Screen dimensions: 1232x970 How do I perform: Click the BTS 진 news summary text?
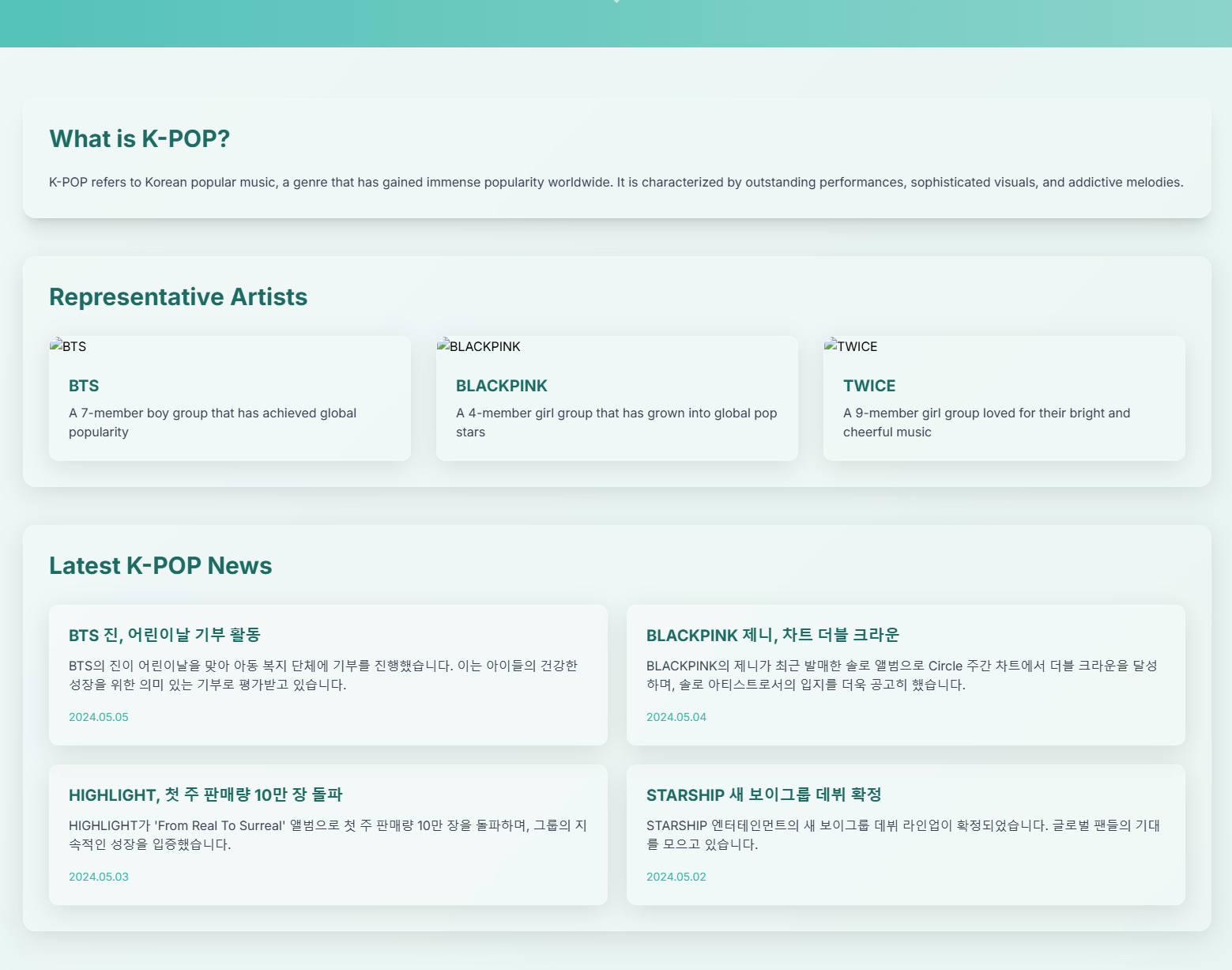click(323, 675)
